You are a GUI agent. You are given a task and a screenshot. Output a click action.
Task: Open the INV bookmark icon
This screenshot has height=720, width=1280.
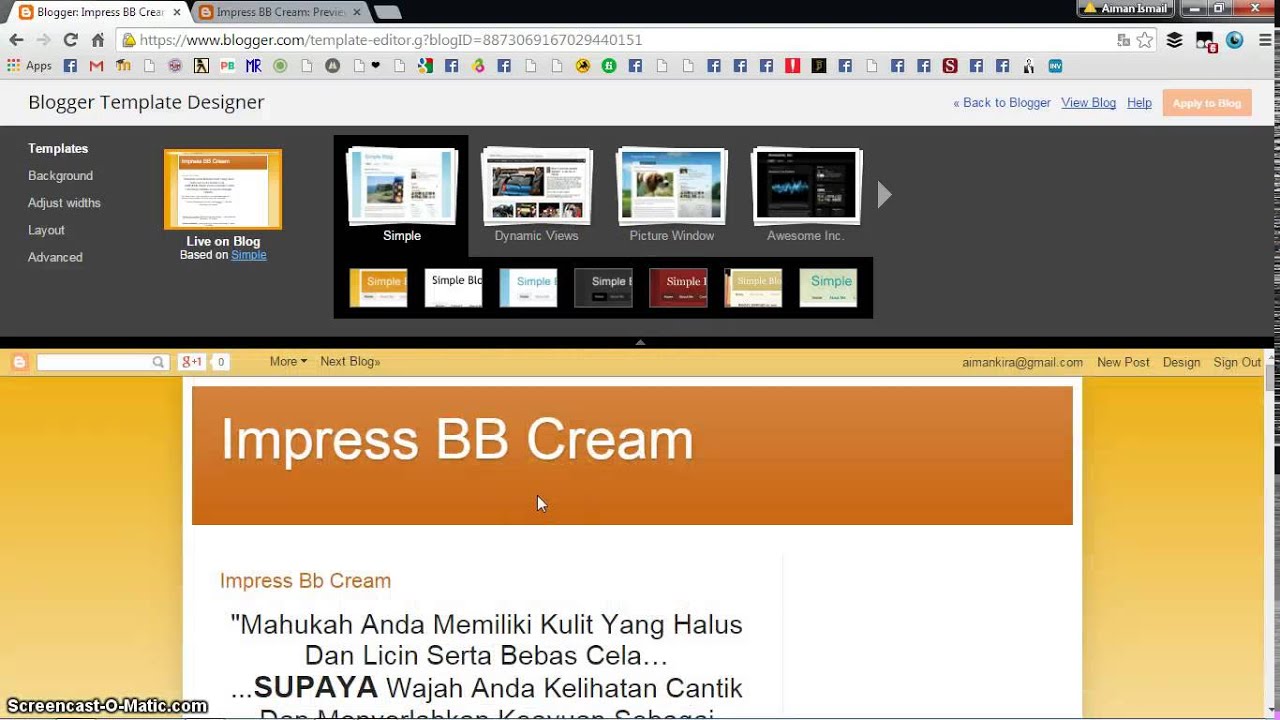click(x=1055, y=66)
